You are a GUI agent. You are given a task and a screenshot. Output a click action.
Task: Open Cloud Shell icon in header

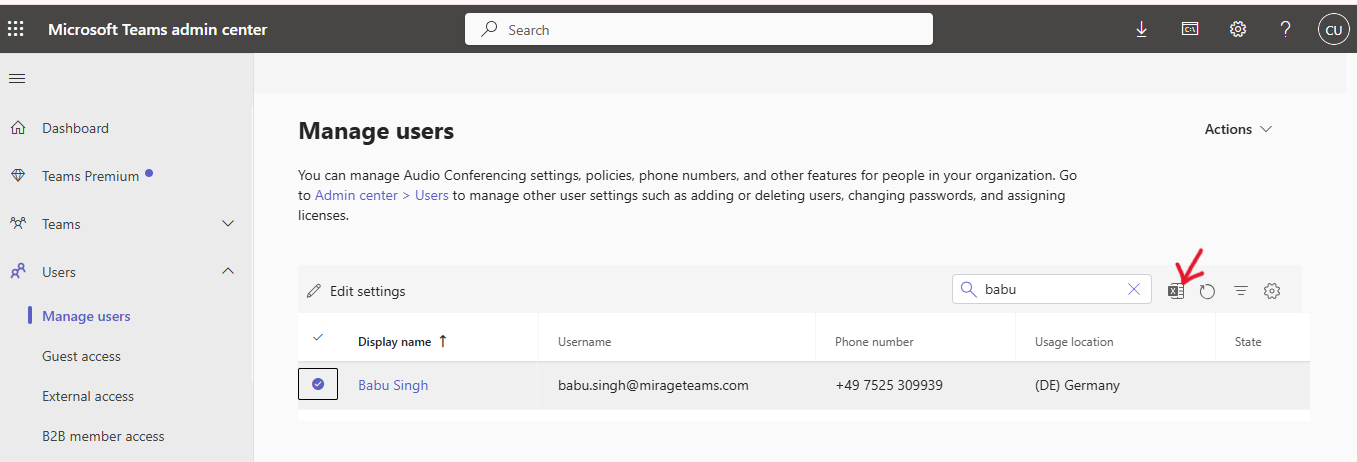[1190, 30]
